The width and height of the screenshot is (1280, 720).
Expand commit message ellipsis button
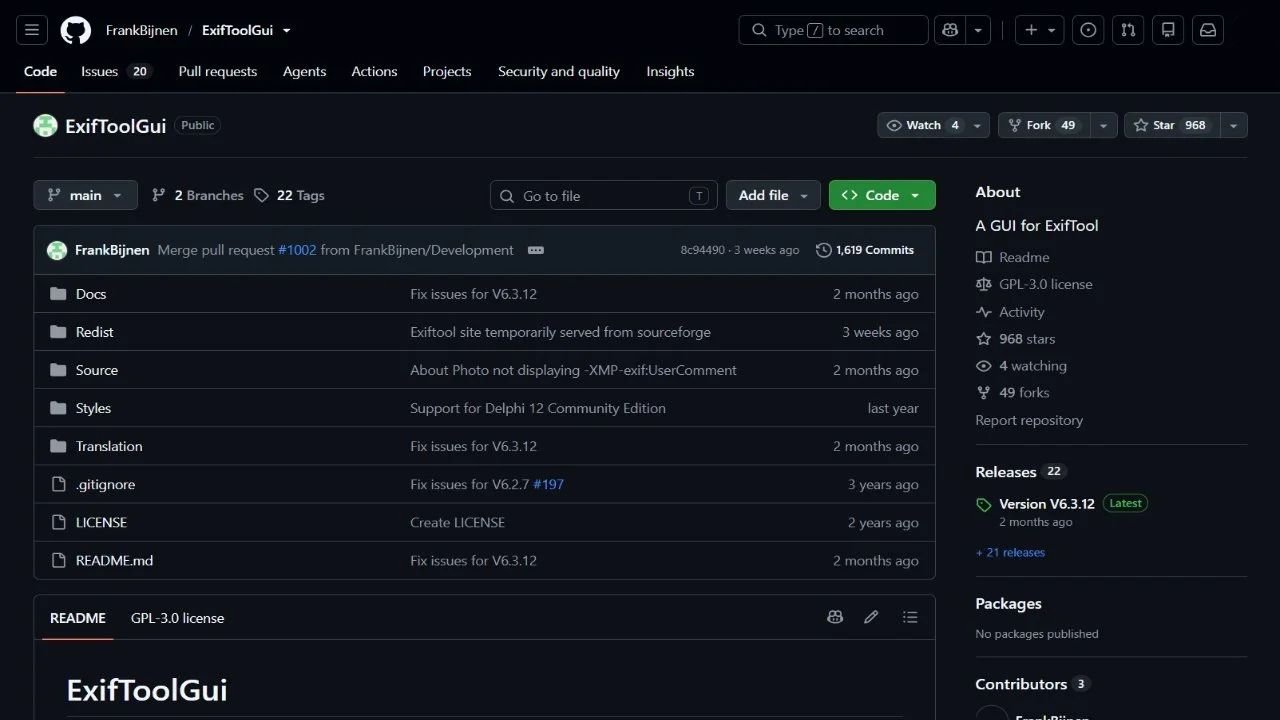click(x=536, y=250)
